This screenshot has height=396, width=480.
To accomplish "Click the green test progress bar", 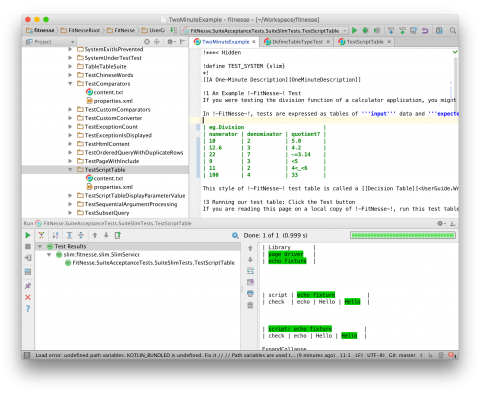I will tap(403, 235).
